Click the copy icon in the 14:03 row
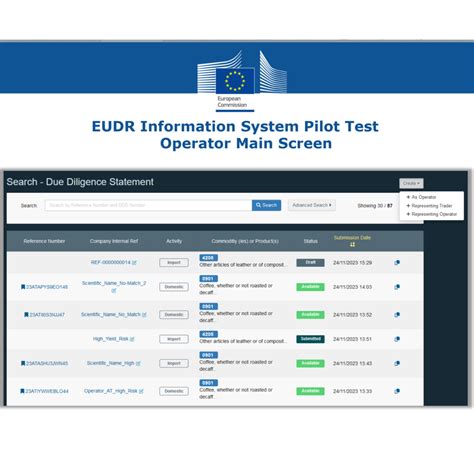Image resolution: width=474 pixels, height=474 pixels. [397, 287]
